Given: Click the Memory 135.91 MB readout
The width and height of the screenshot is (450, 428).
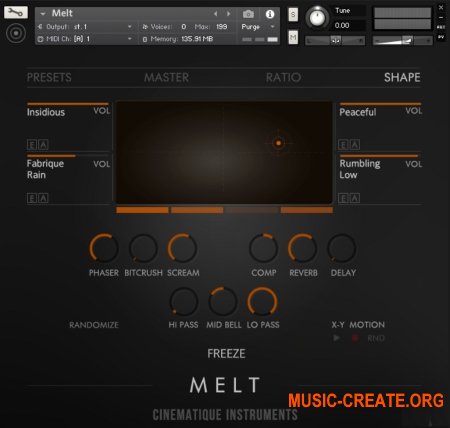Looking at the screenshot, I should click(x=178, y=39).
